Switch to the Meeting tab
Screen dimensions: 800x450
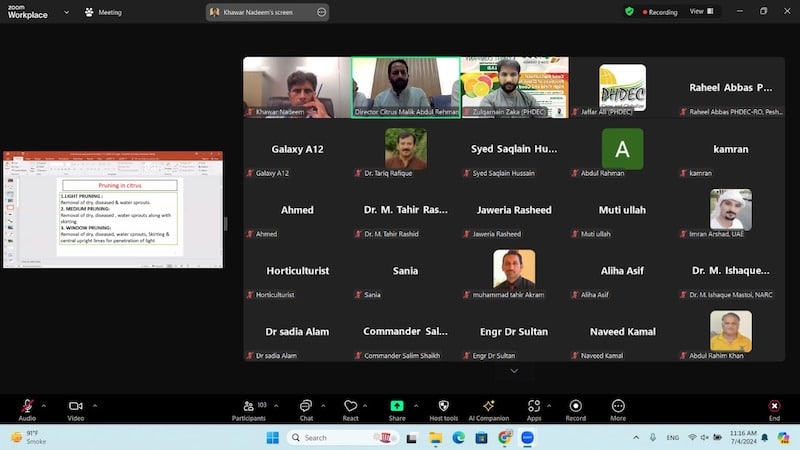click(104, 12)
